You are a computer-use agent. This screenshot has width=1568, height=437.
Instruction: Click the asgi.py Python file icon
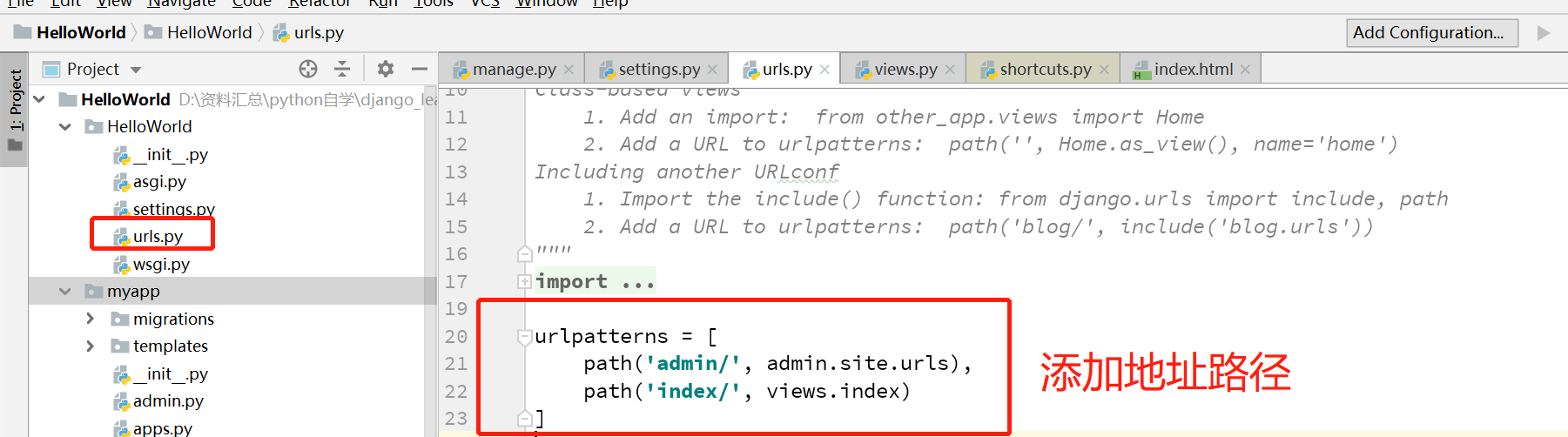click(122, 182)
